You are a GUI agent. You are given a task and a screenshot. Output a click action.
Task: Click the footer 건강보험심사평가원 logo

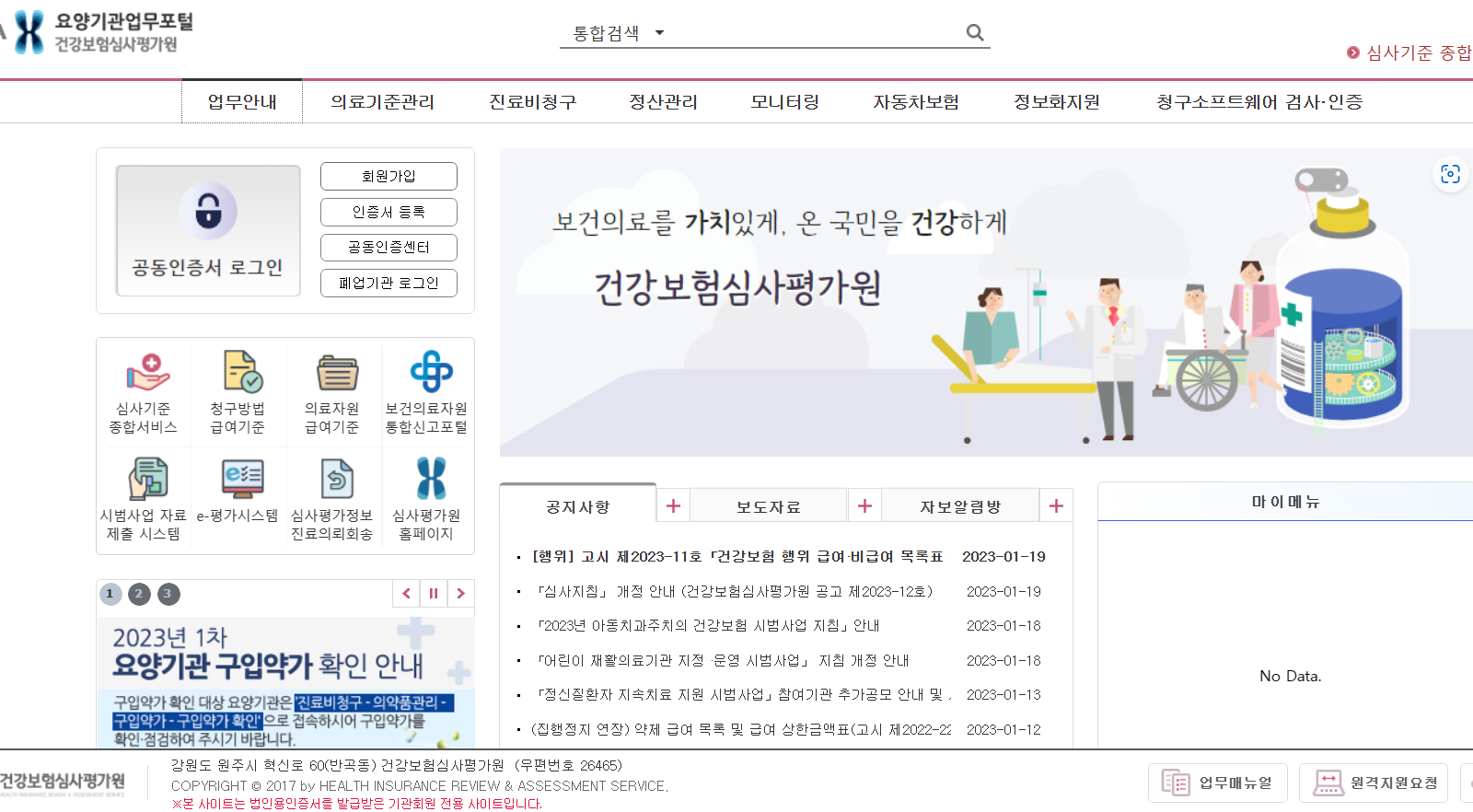pyautogui.click(x=63, y=783)
